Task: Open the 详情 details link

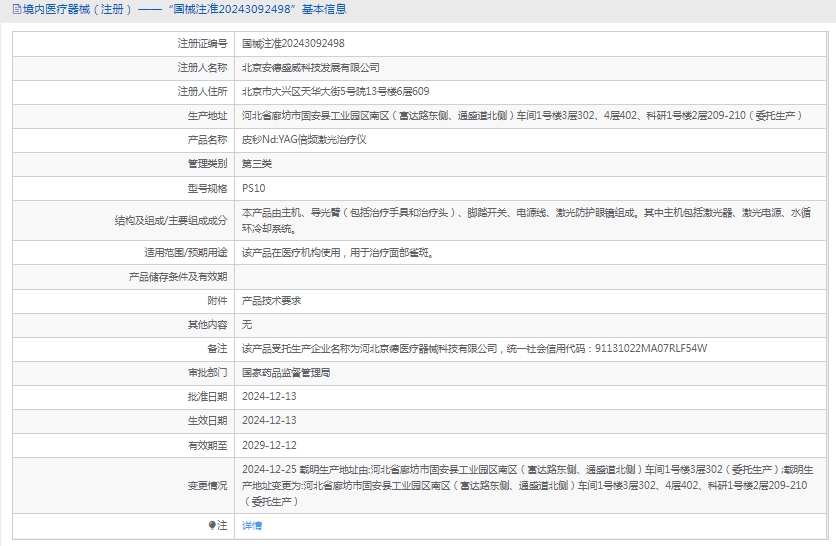Action: (252, 525)
